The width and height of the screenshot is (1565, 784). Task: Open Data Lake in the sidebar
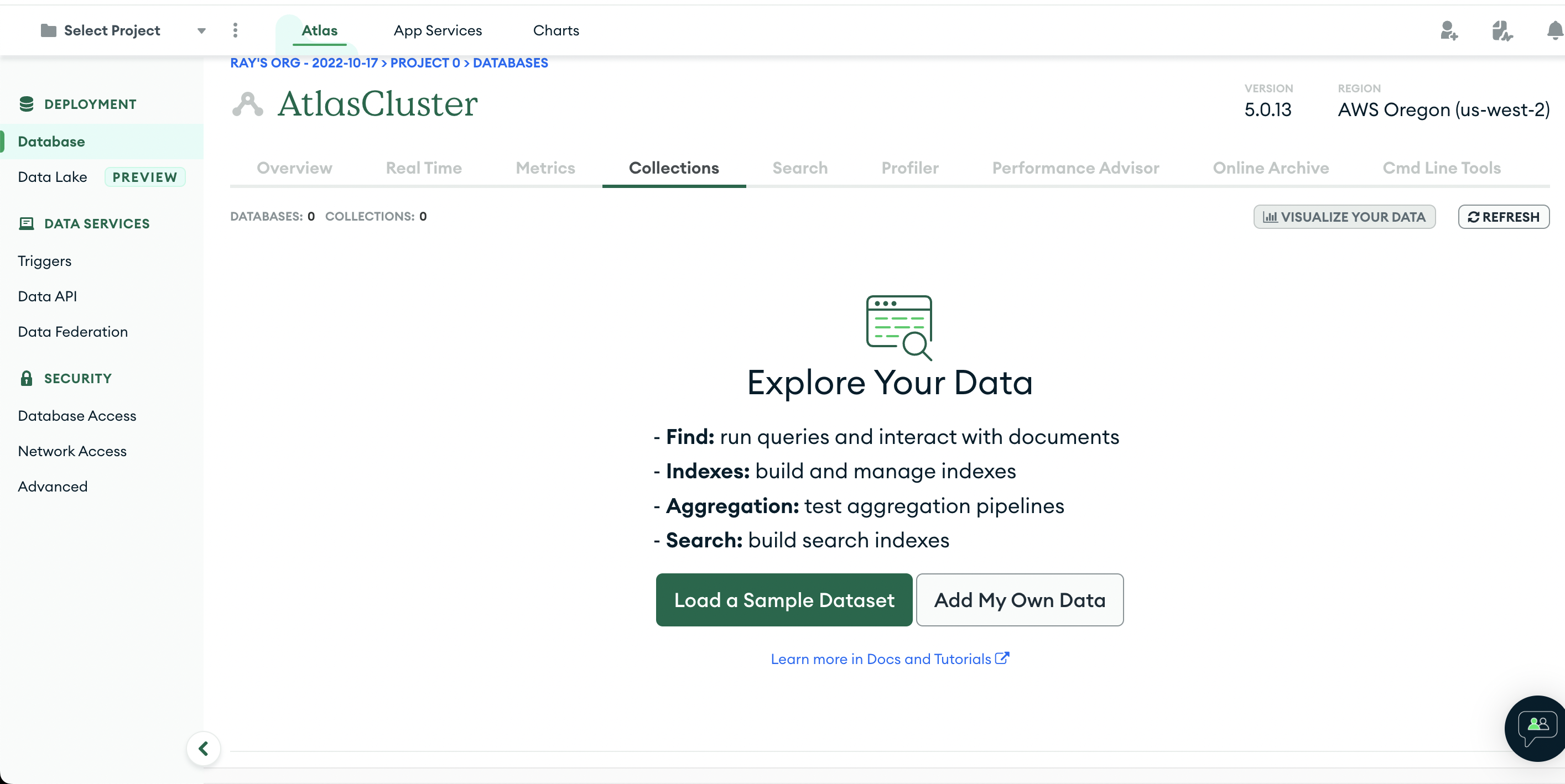click(52, 177)
